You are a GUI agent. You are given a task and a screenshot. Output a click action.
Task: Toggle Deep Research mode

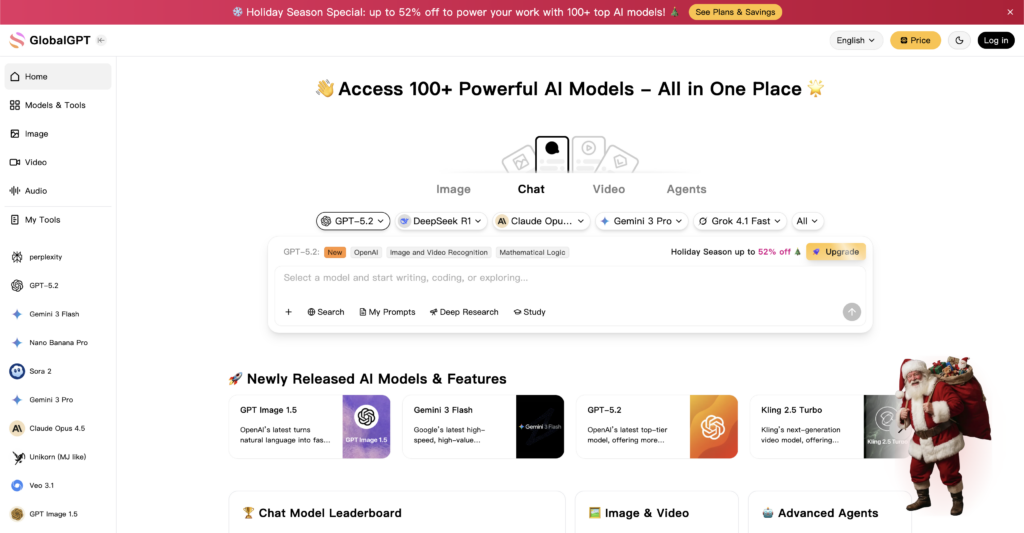click(x=464, y=312)
